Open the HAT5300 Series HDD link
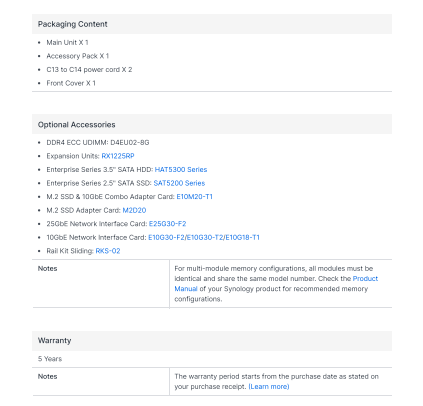The height and width of the screenshot is (406, 423). (x=181, y=170)
